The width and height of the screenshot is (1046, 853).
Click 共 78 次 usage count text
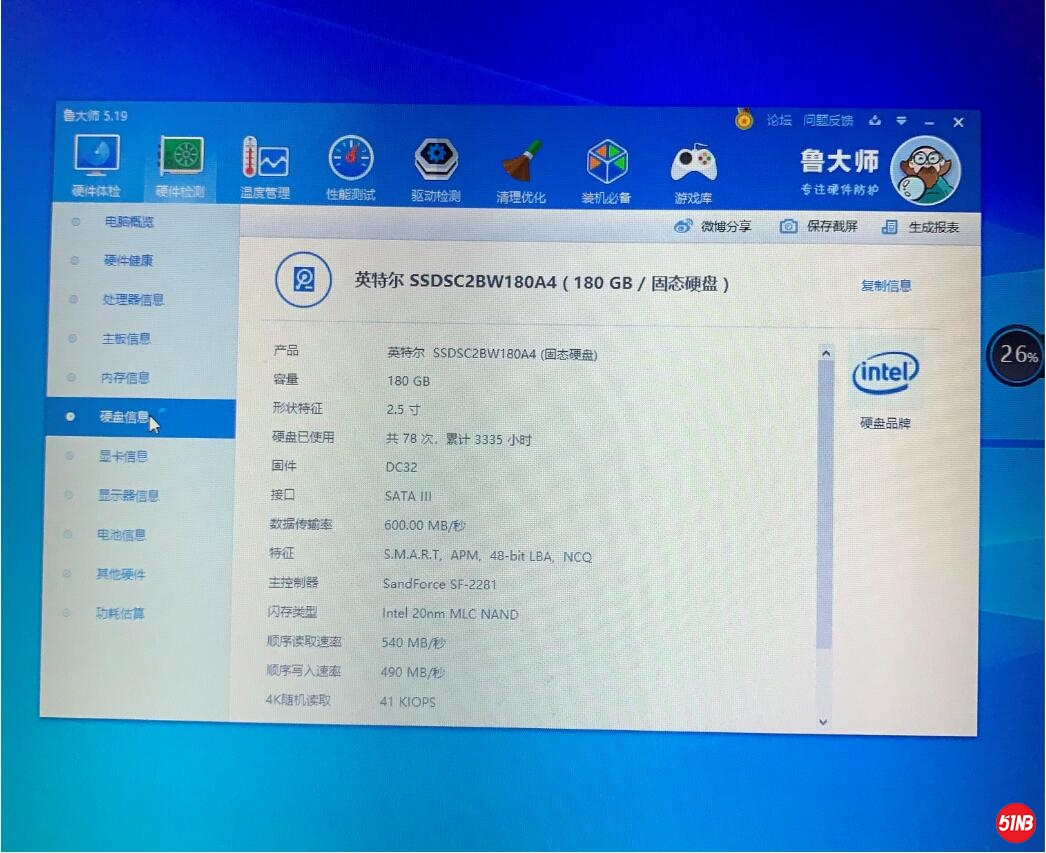(411, 439)
